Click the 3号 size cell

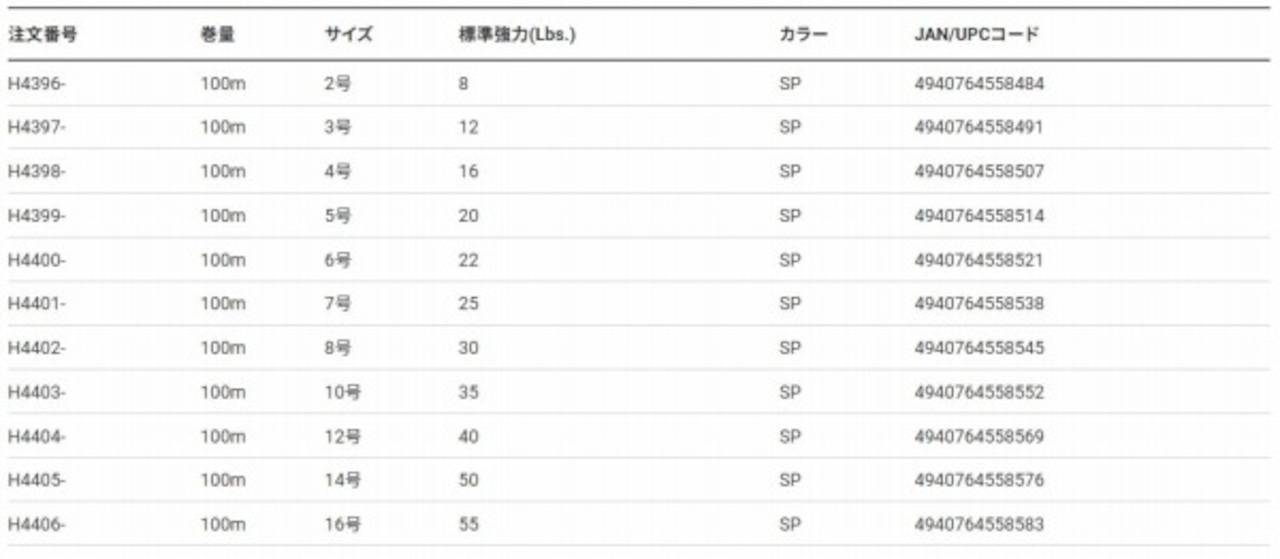click(x=338, y=128)
